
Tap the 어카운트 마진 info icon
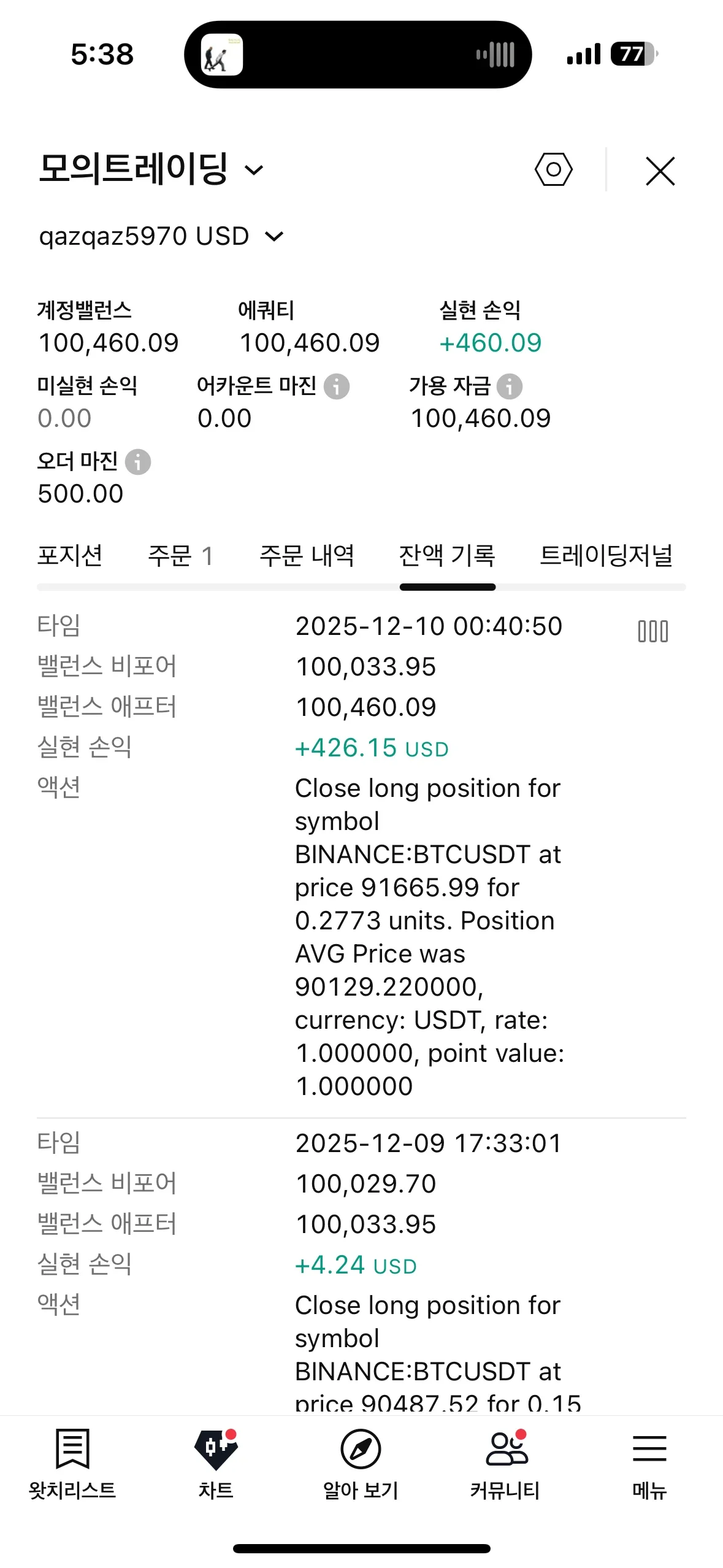pos(337,386)
